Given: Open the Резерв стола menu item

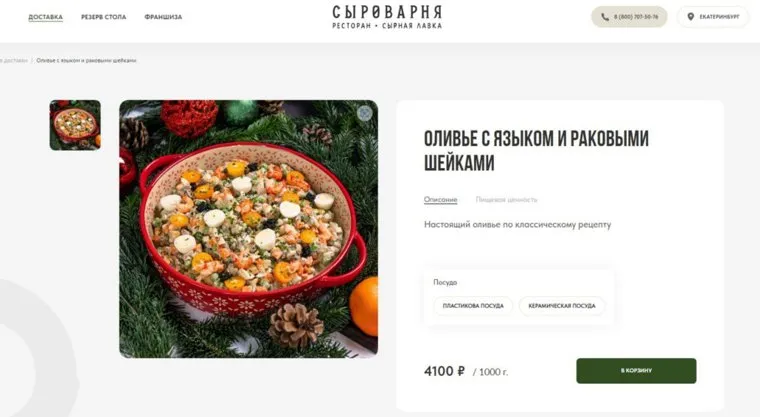Looking at the screenshot, I should click(103, 17).
